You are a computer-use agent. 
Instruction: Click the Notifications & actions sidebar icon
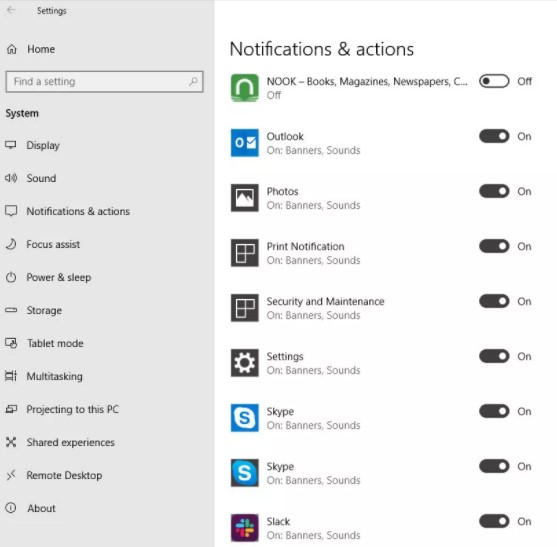pyautogui.click(x=11, y=211)
